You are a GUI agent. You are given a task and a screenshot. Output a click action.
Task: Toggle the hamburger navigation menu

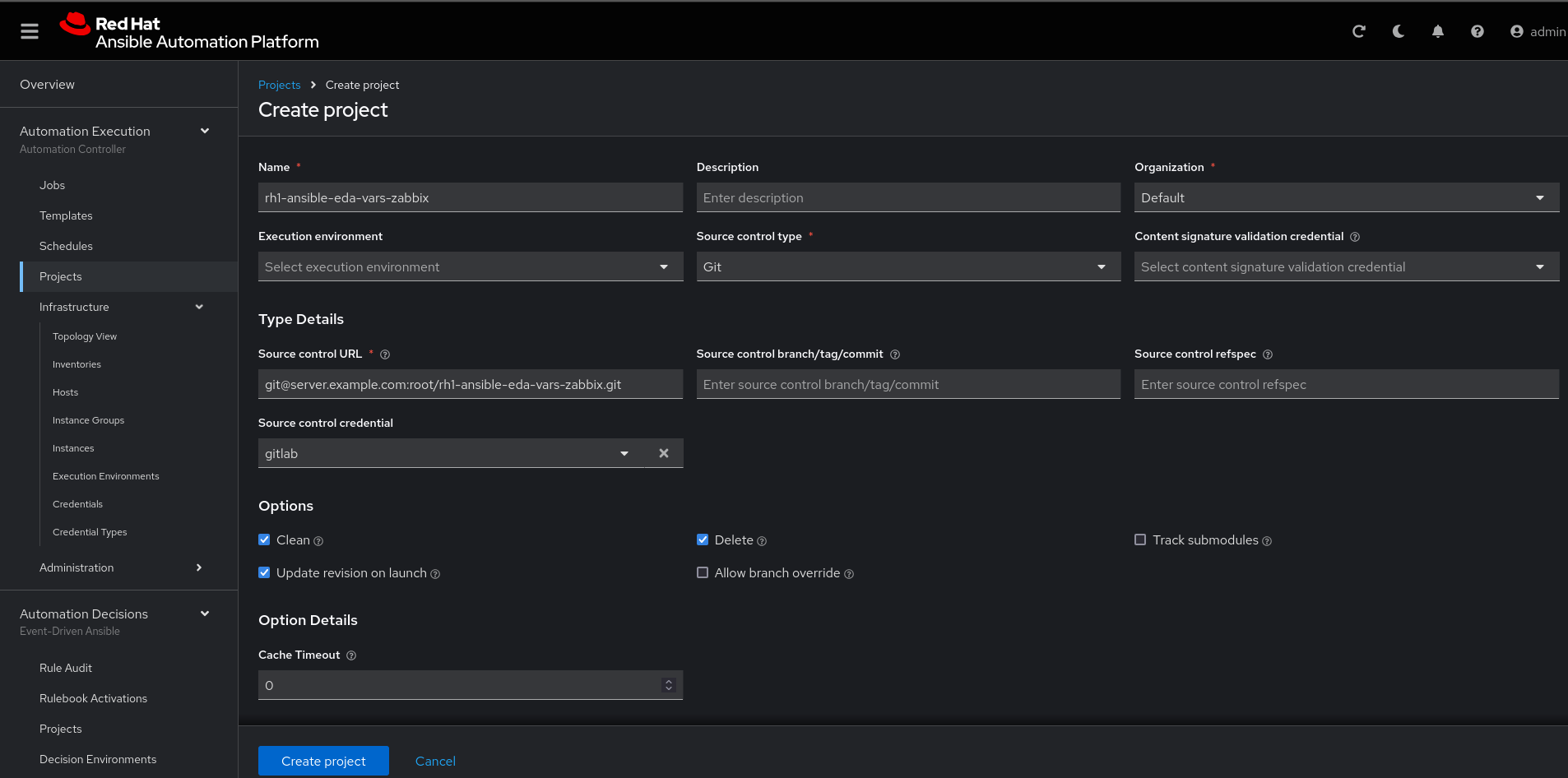pos(30,31)
